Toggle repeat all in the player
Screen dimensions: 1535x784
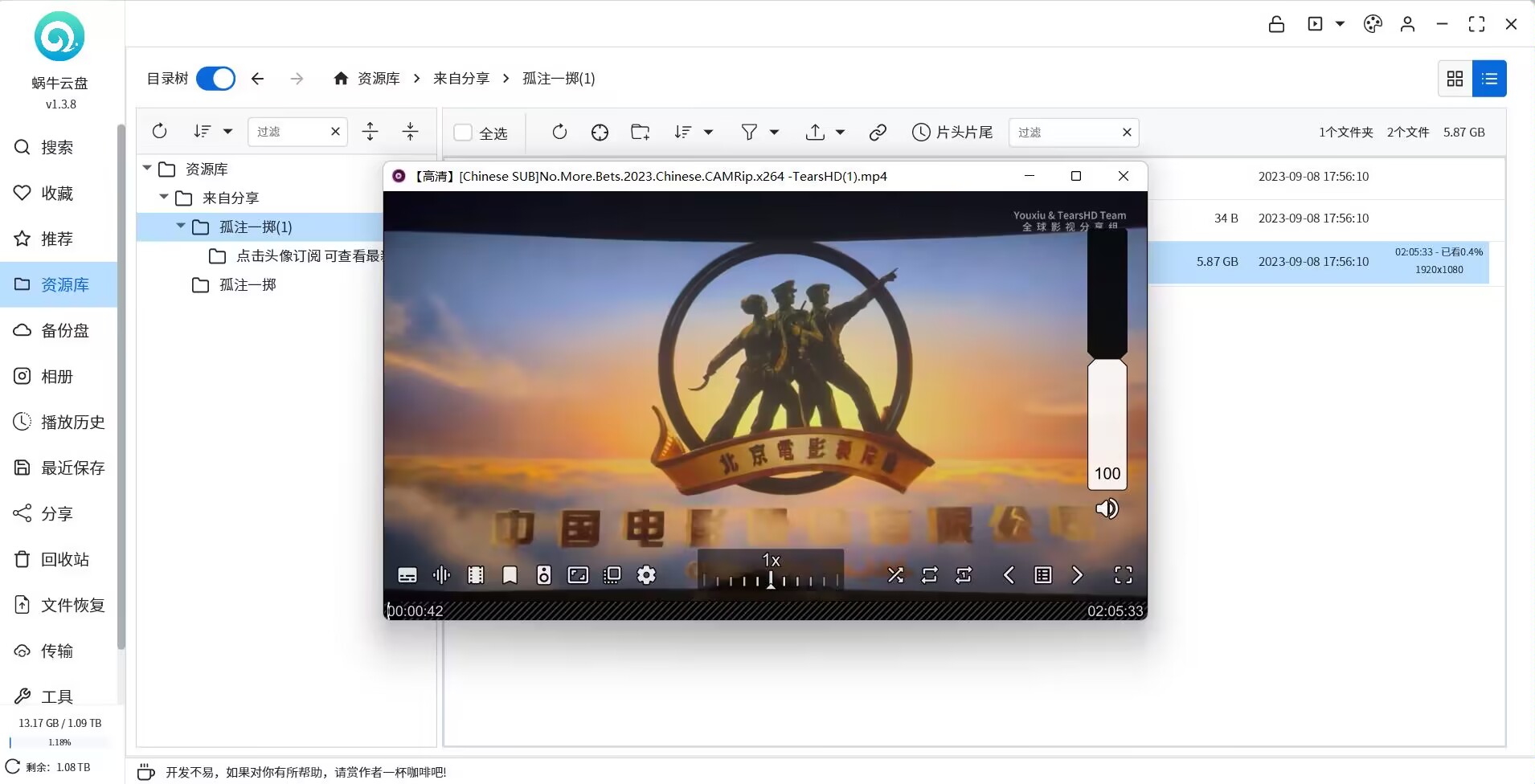[x=930, y=575]
